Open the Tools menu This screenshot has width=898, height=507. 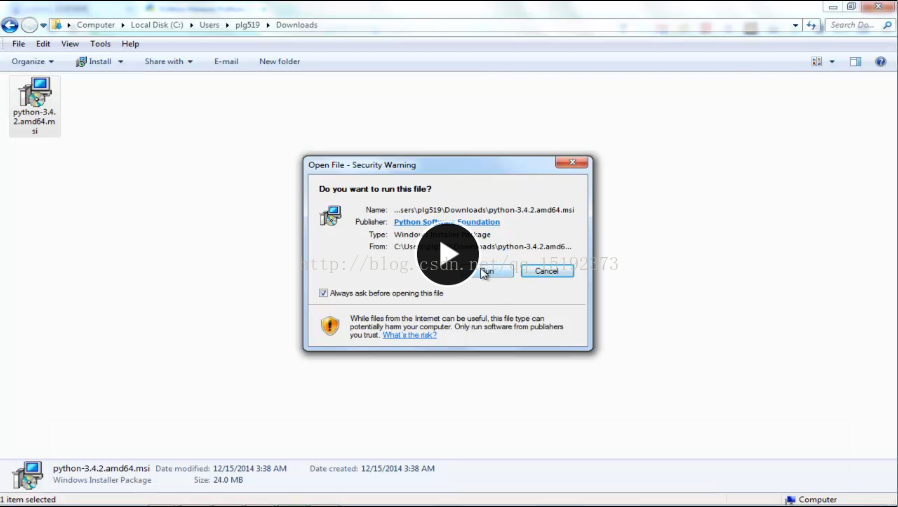click(x=100, y=44)
